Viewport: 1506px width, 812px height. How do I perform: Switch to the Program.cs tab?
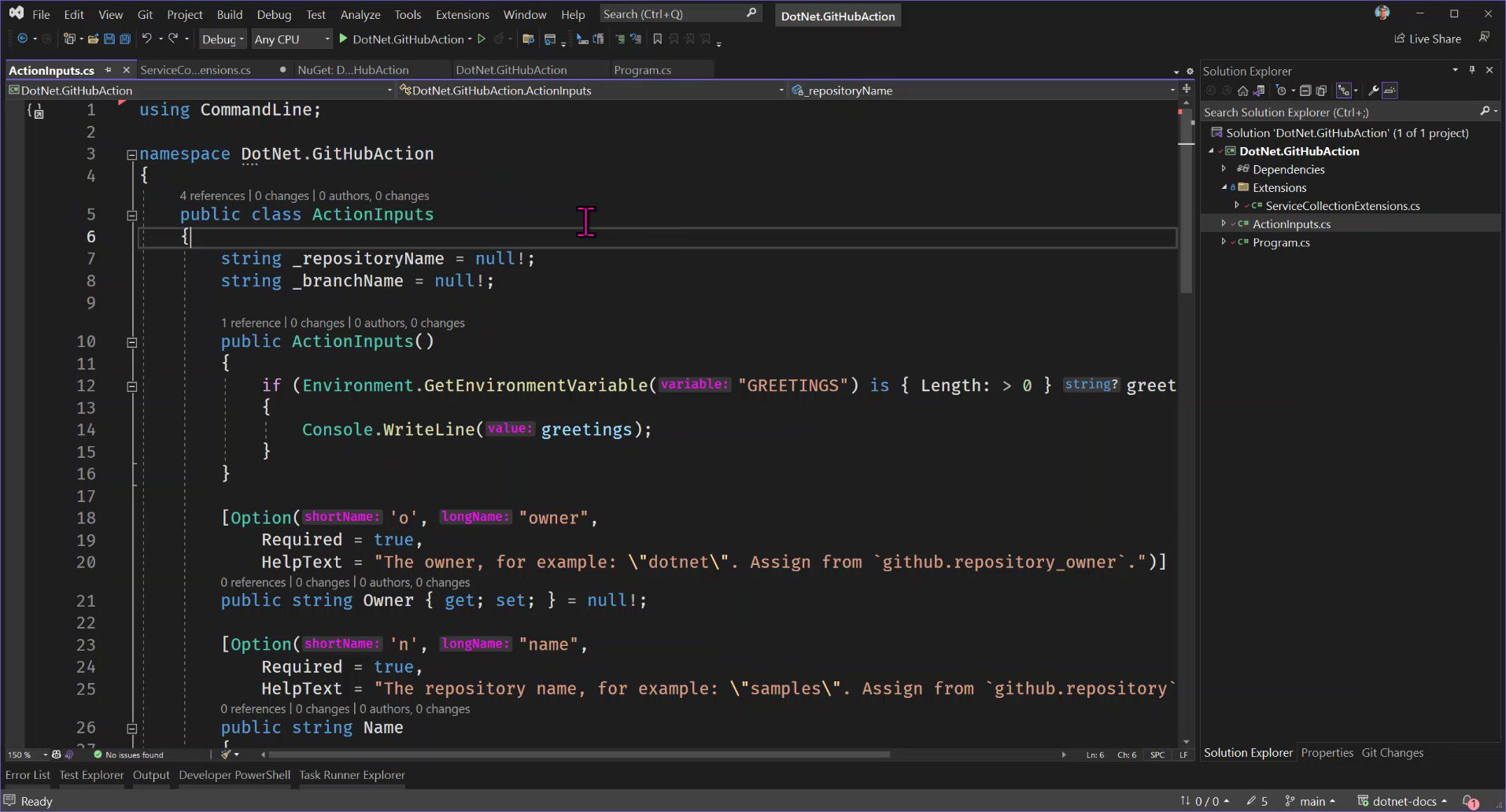click(x=642, y=70)
